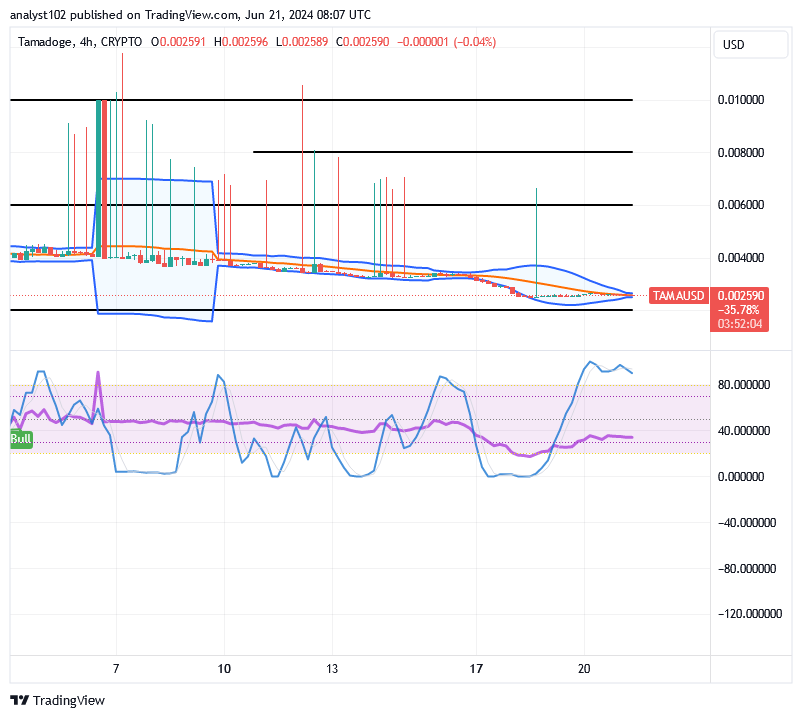Click the date label 17 on time axis

[477, 670]
